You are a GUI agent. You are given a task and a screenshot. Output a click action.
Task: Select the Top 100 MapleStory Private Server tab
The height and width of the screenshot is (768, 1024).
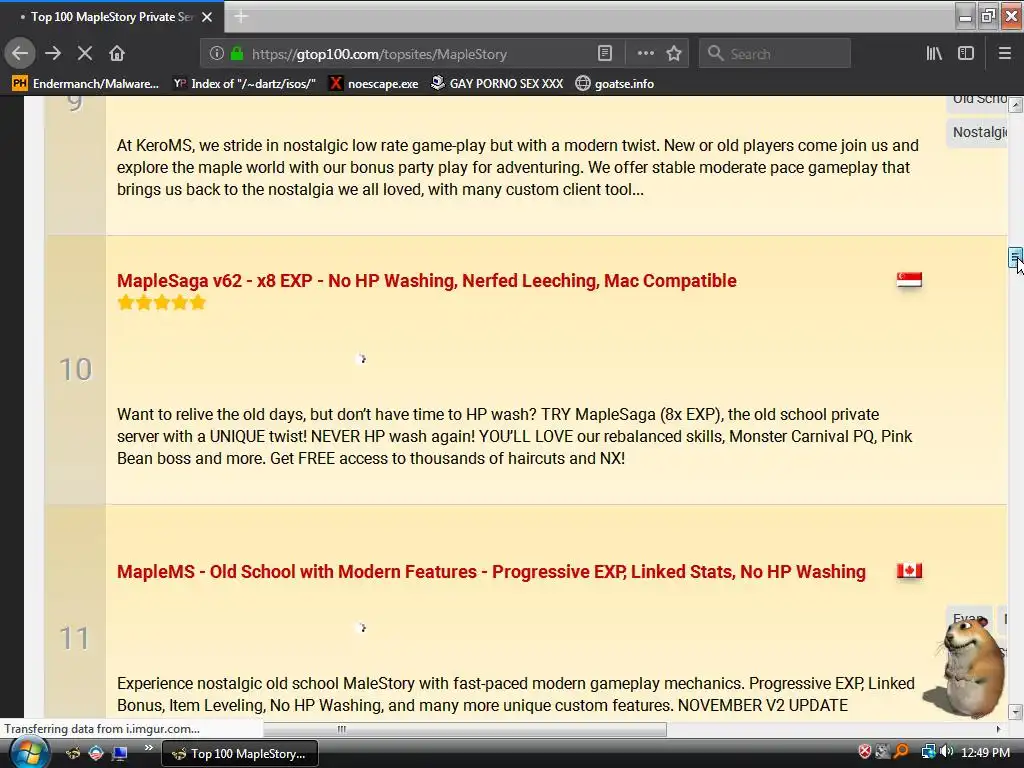[x=111, y=17]
